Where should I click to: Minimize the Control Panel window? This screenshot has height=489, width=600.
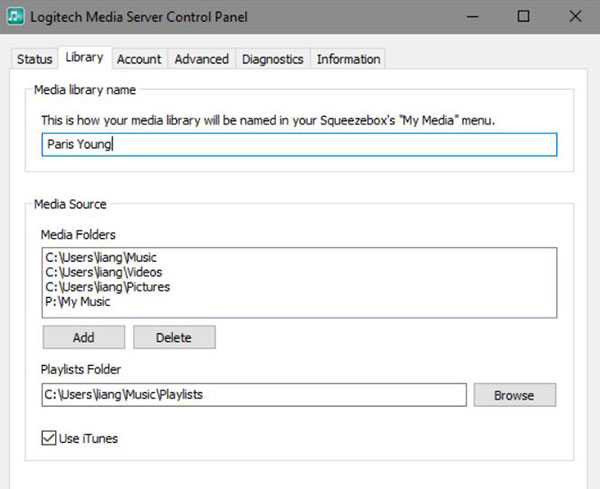(x=473, y=16)
